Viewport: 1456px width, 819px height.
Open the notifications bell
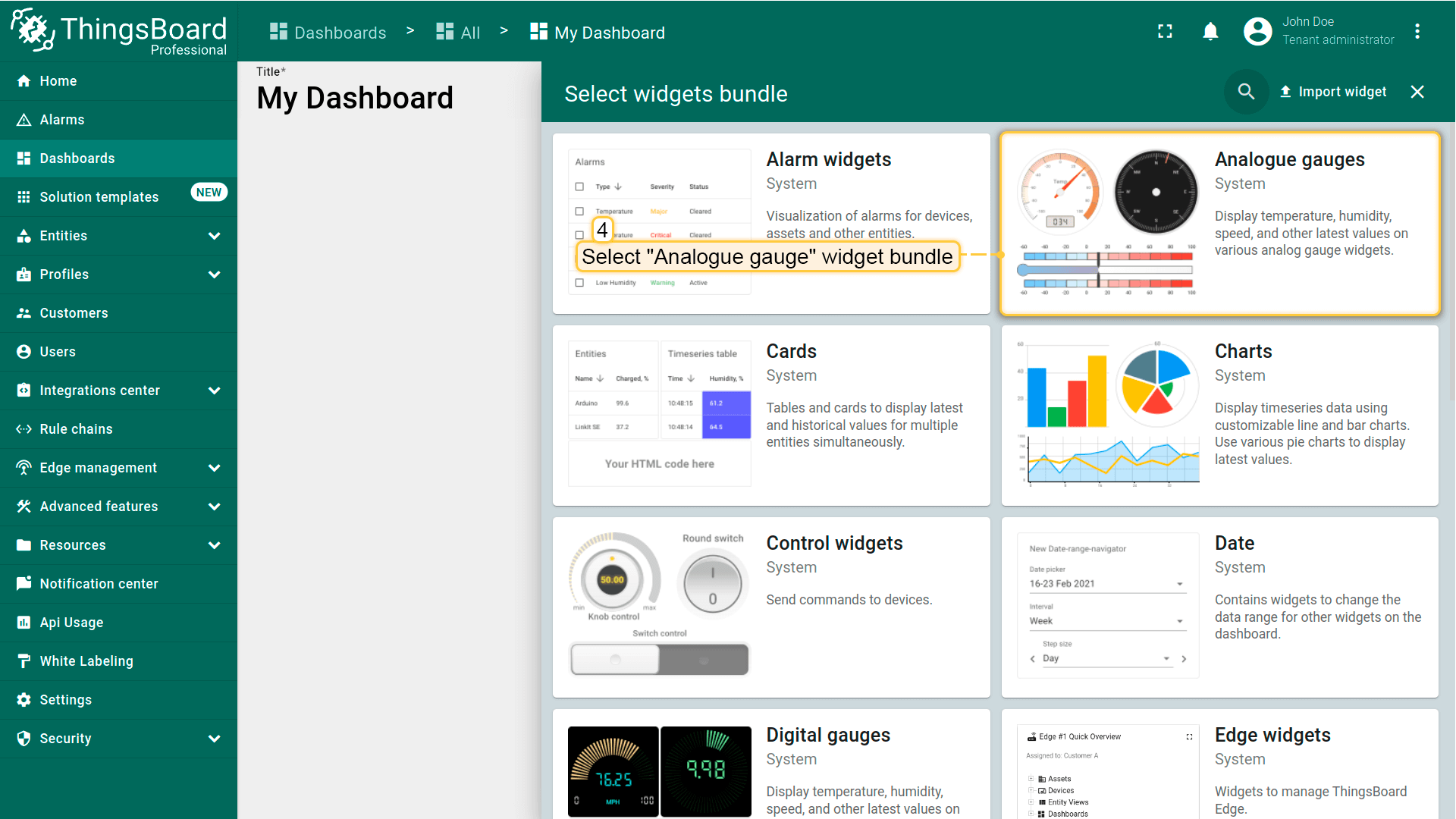1210,31
